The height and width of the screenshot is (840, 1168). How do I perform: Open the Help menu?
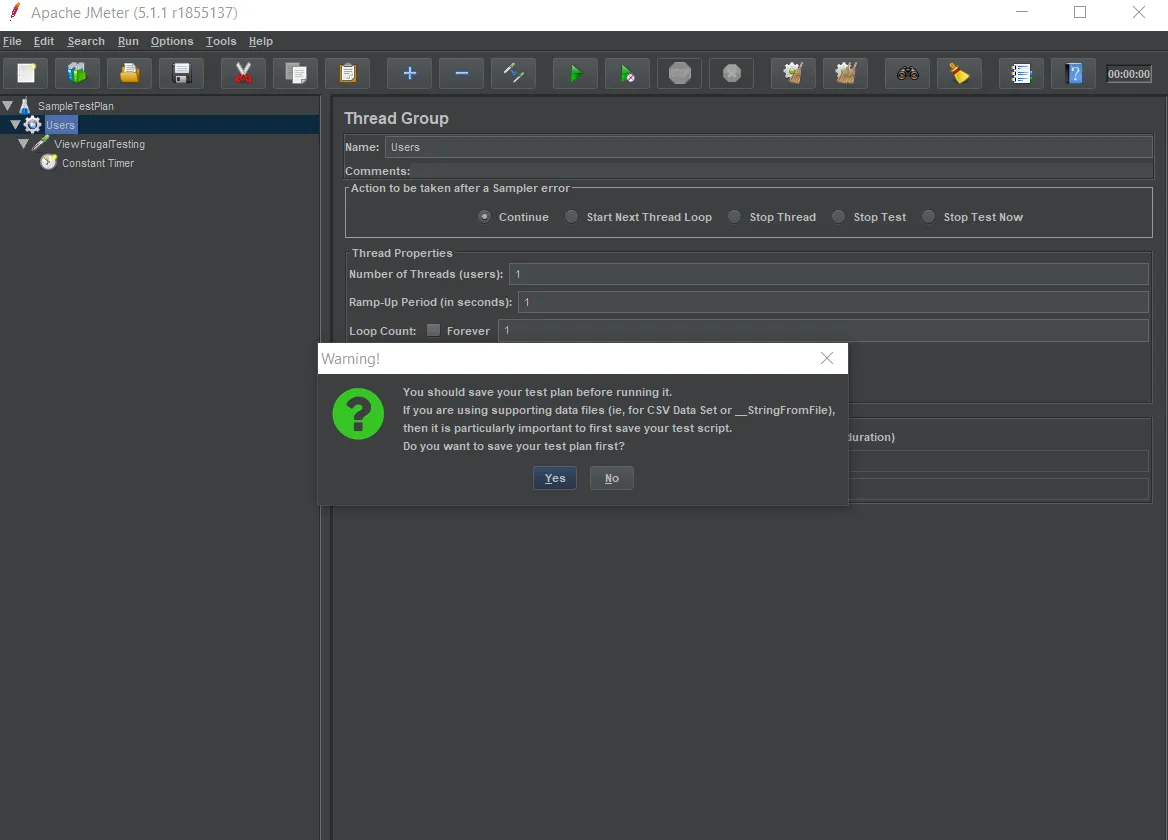tap(261, 41)
